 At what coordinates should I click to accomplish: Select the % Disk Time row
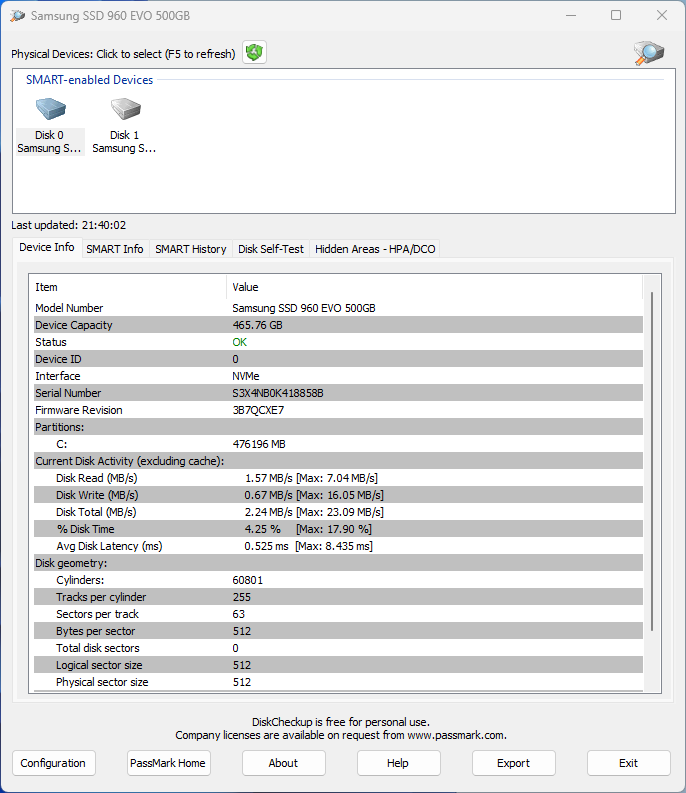point(338,529)
